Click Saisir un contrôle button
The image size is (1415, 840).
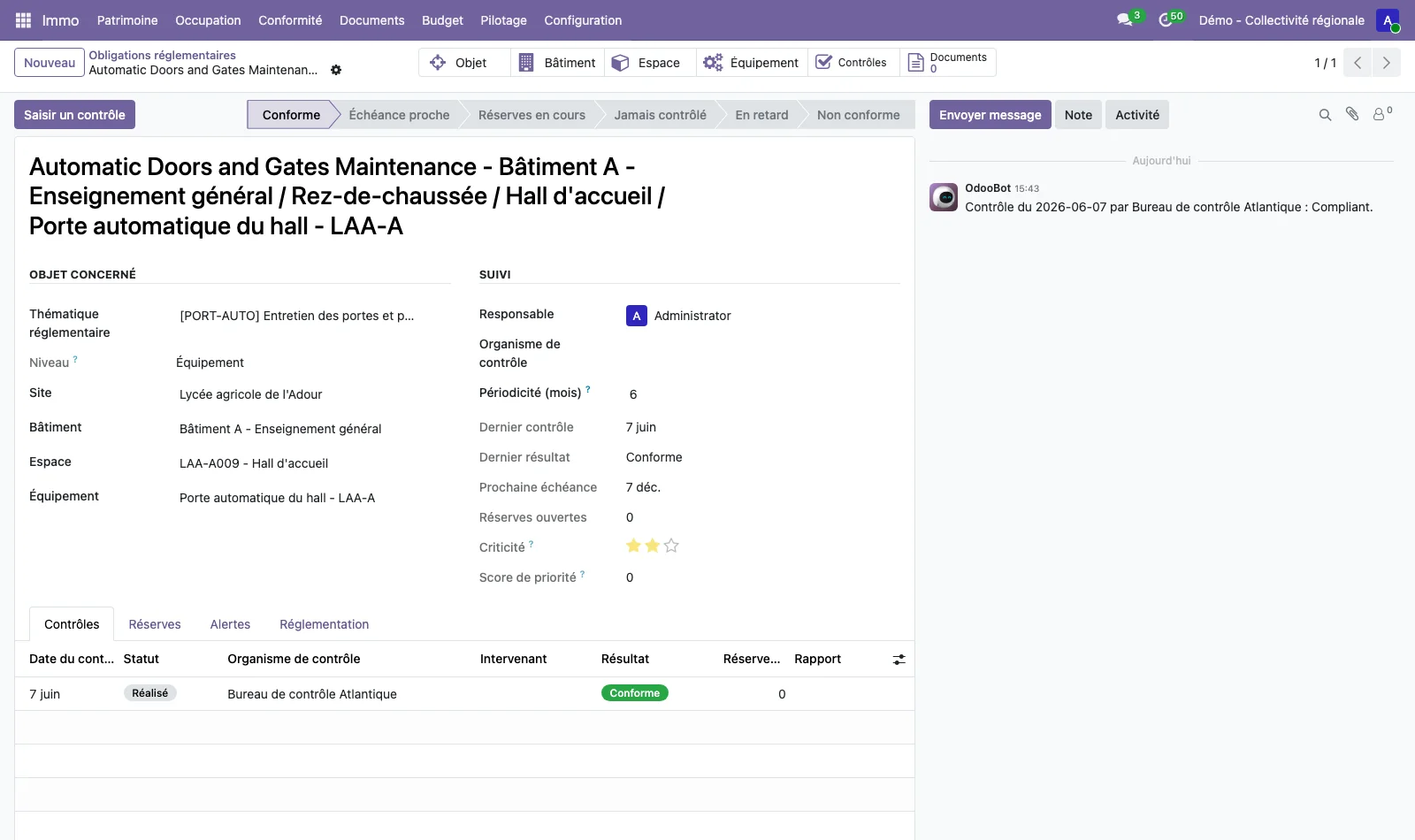point(74,115)
